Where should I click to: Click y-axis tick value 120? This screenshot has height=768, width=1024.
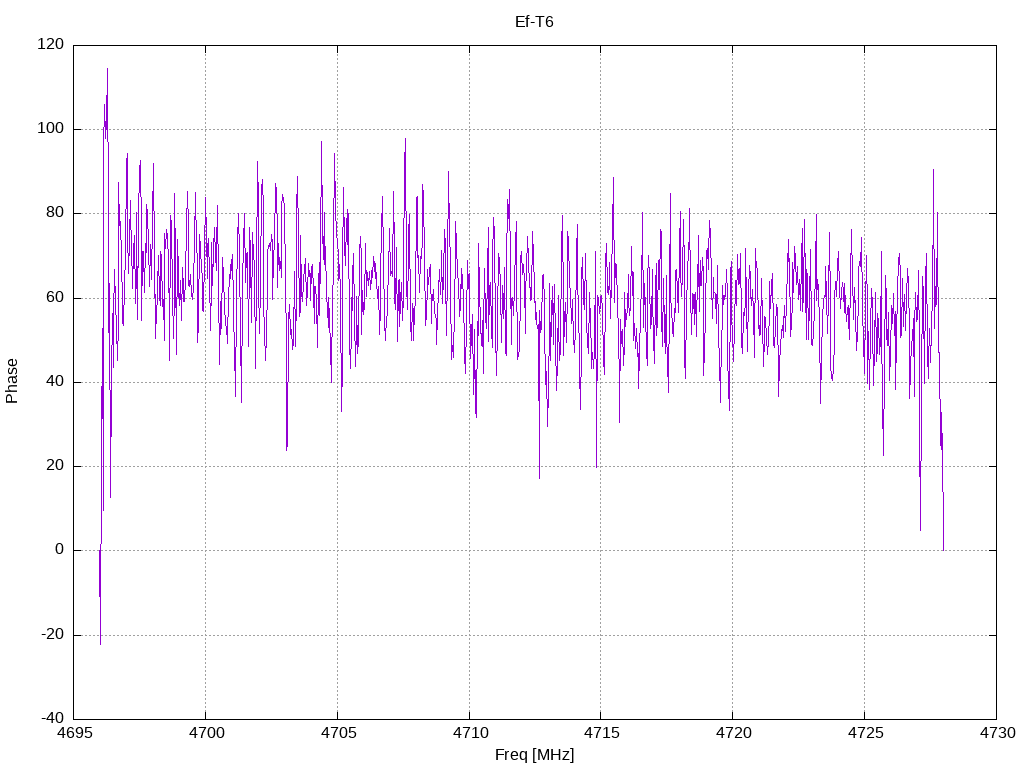51,44
